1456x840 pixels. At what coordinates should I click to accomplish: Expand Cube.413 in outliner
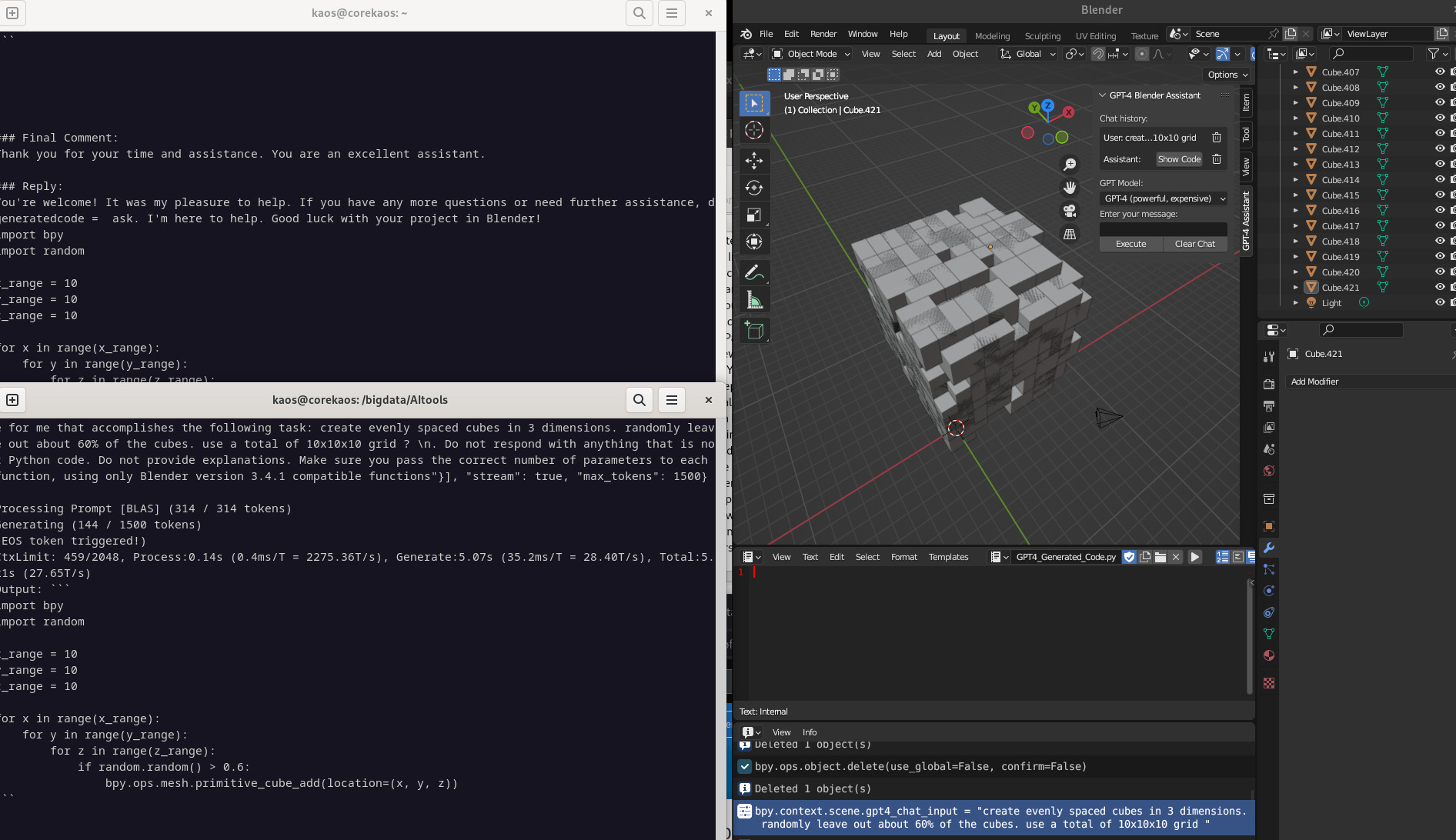point(1296,164)
